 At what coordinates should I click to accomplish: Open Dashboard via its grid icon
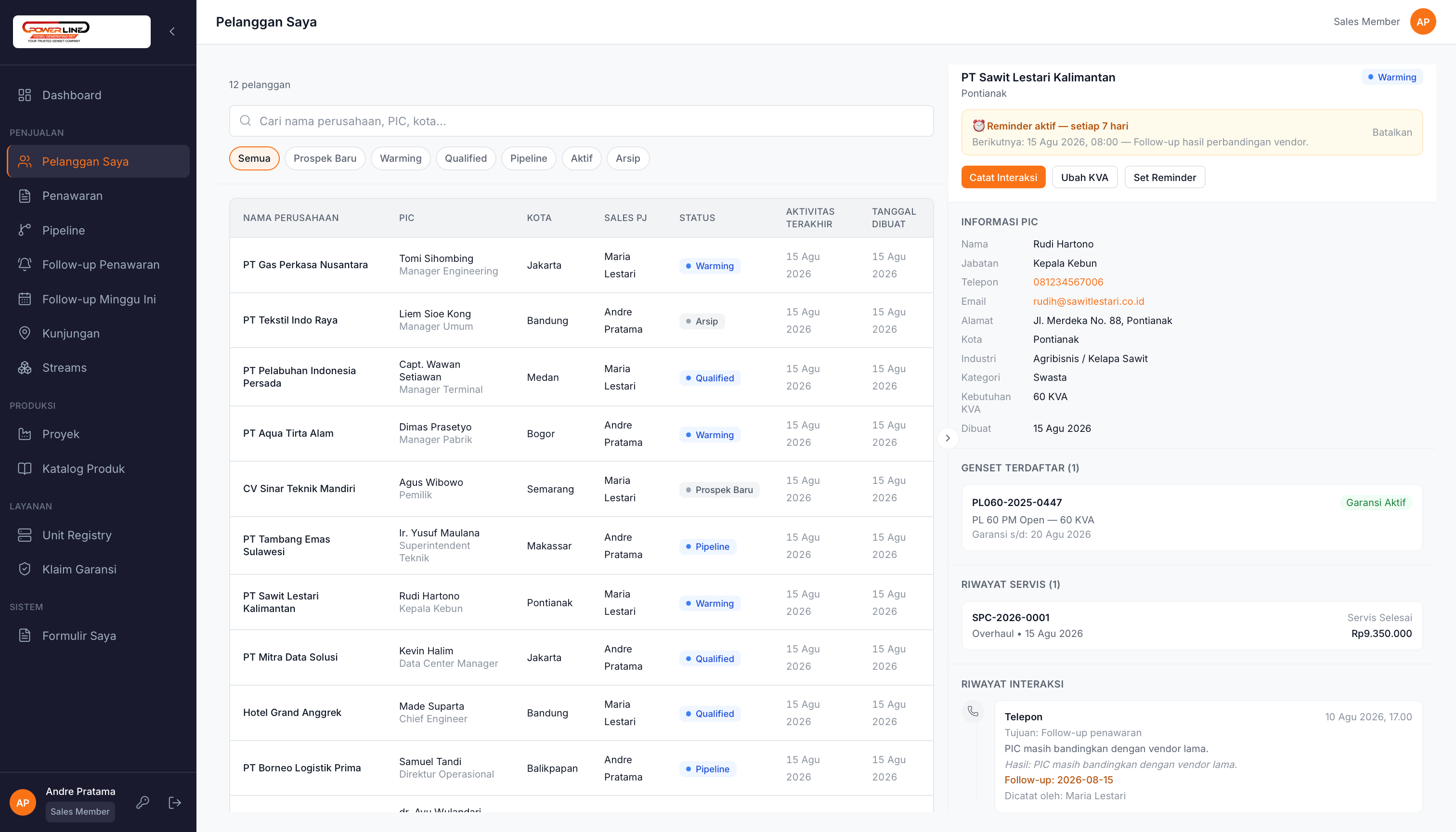(x=25, y=95)
